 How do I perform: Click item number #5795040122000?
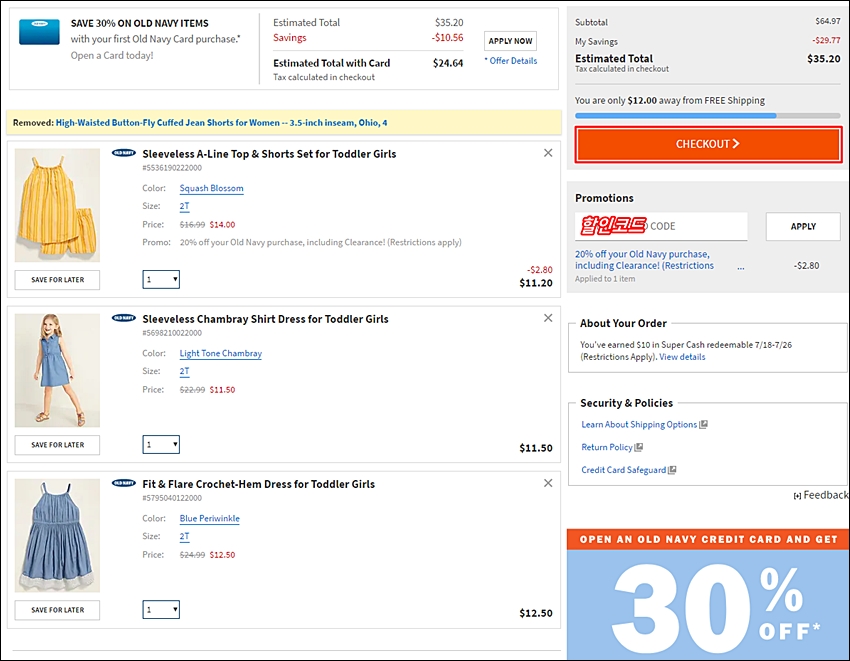[172, 498]
